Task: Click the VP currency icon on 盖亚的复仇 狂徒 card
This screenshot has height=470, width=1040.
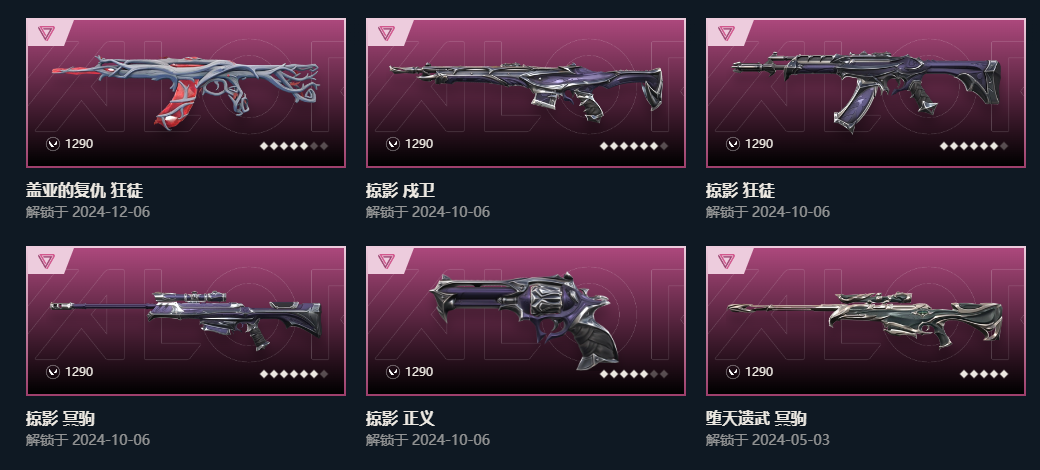Action: pyautogui.click(x=53, y=144)
